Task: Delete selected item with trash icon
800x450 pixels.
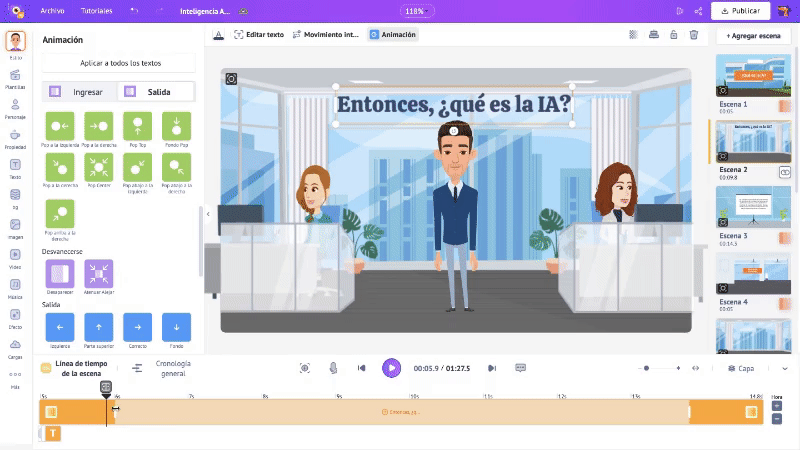Action: (693, 34)
